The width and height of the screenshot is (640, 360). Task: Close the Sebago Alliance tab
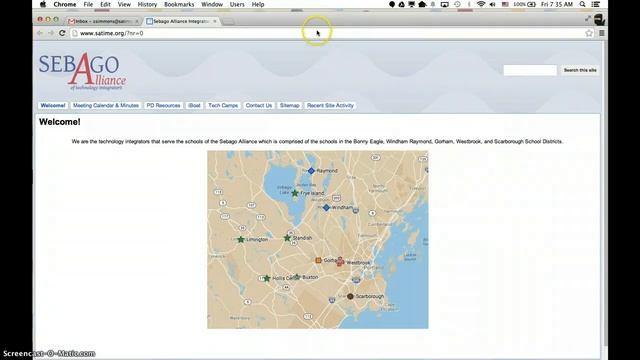click(x=215, y=21)
